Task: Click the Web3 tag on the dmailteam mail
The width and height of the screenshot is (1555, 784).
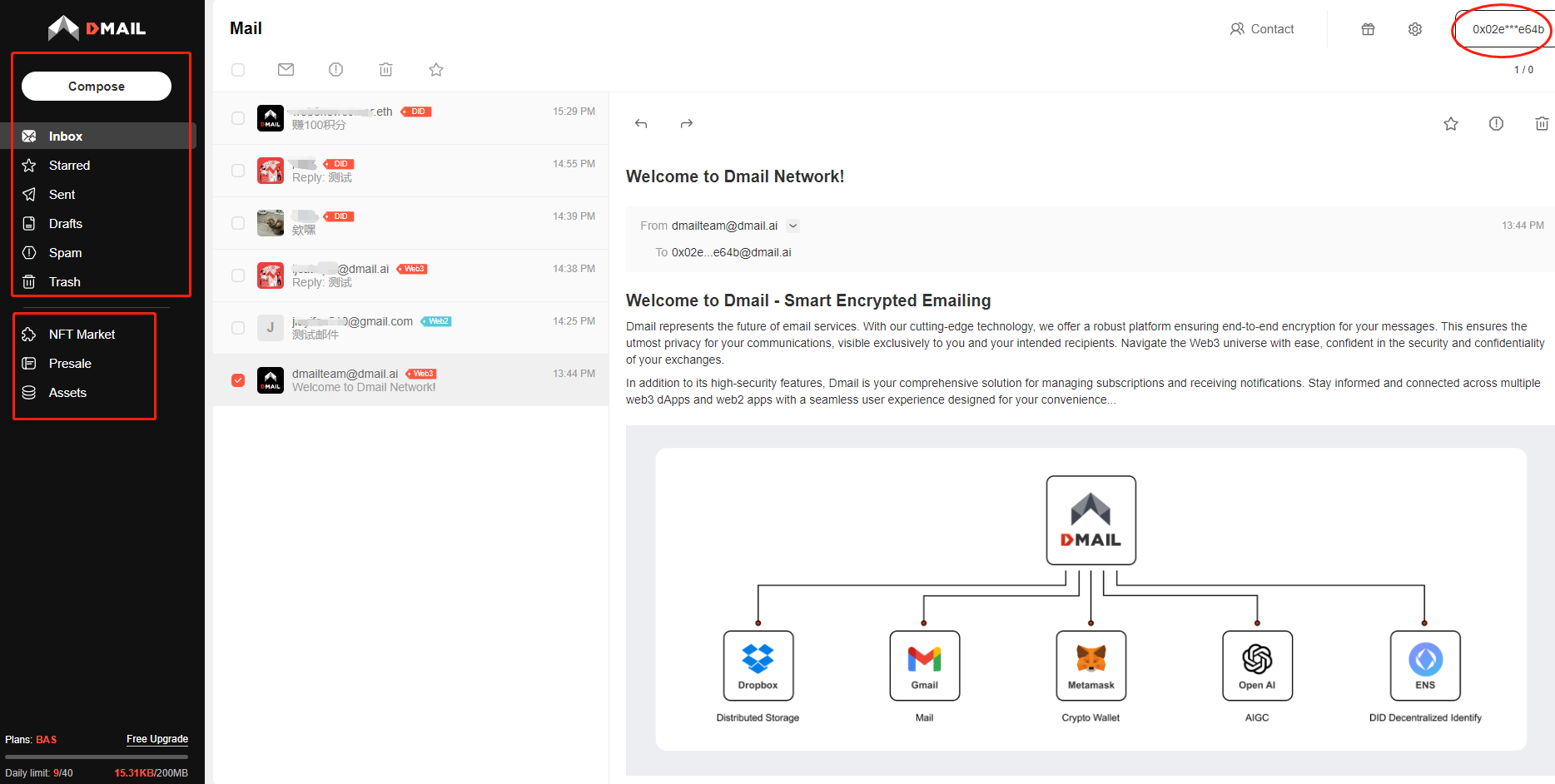Action: [421, 374]
